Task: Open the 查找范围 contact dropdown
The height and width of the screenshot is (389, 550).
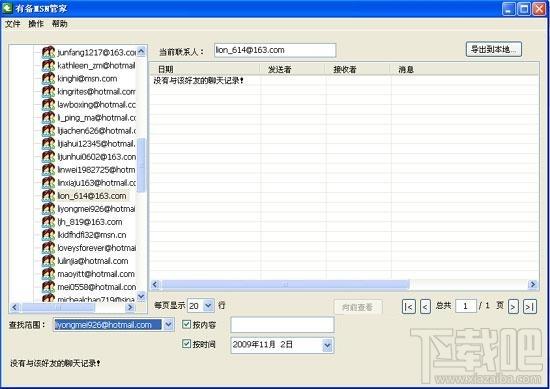Action: (168, 325)
